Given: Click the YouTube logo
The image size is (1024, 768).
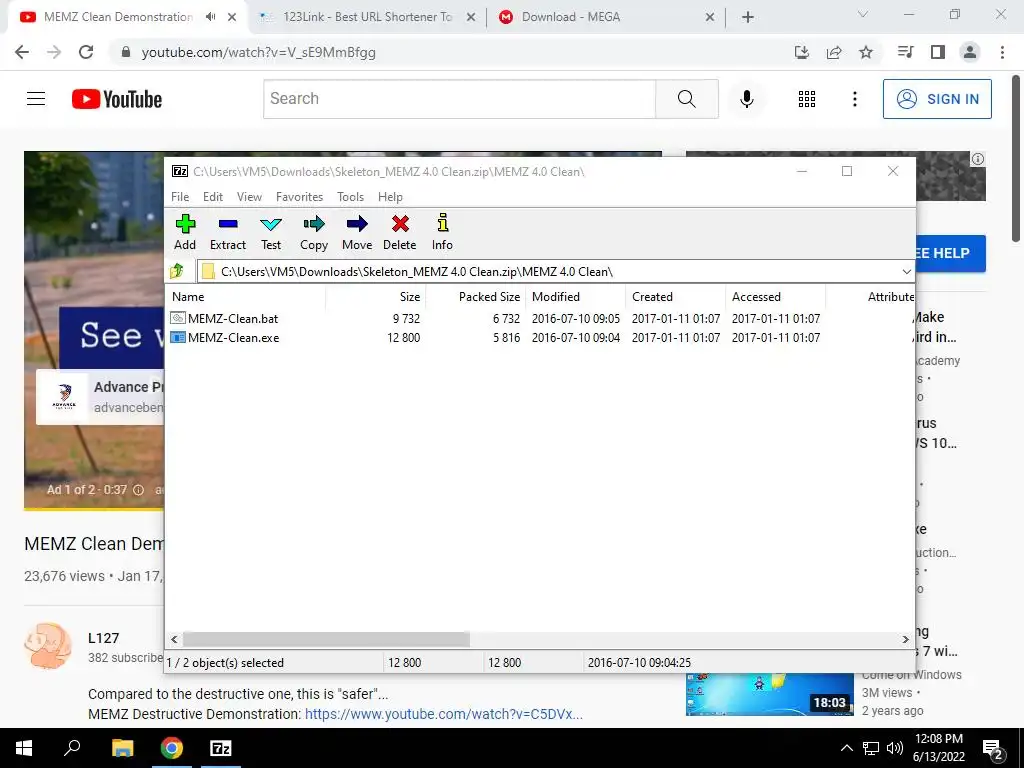Looking at the screenshot, I should [x=117, y=99].
